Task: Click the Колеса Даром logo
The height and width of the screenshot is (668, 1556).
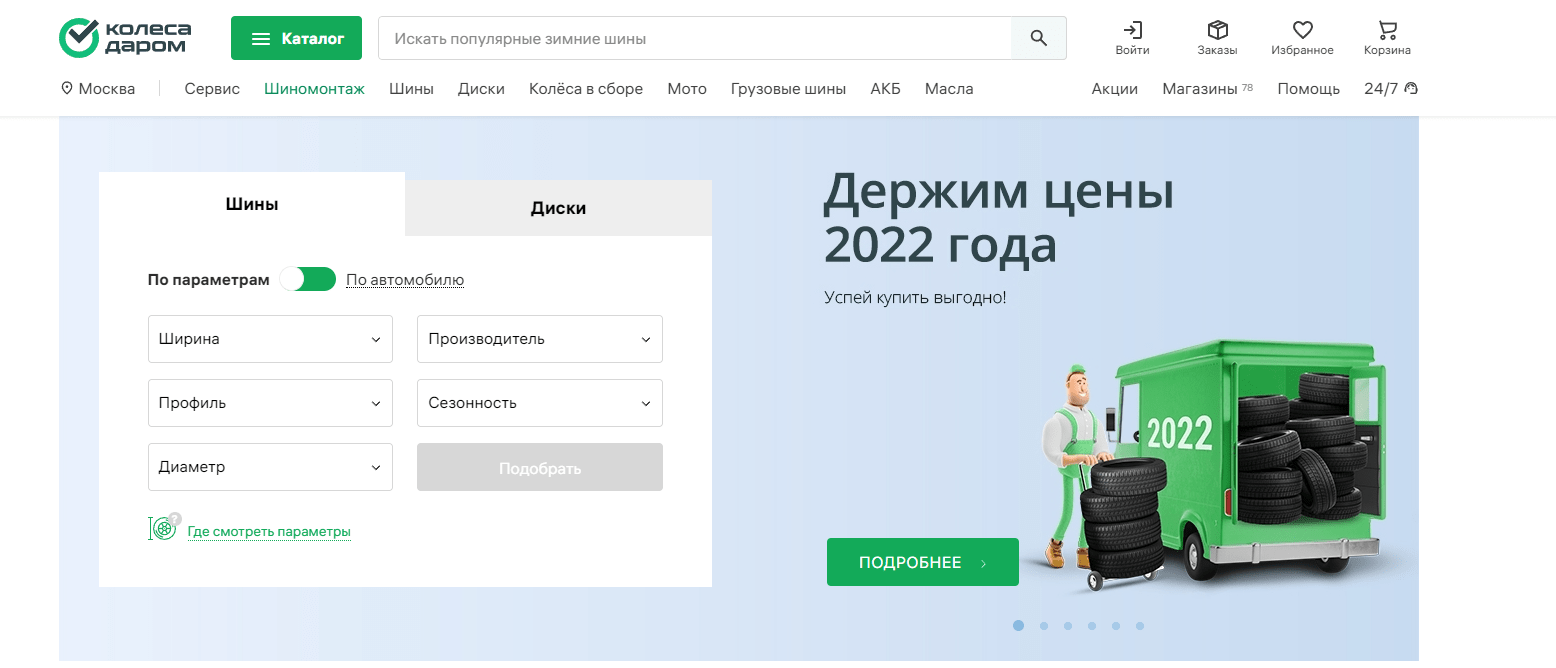Action: (x=125, y=38)
